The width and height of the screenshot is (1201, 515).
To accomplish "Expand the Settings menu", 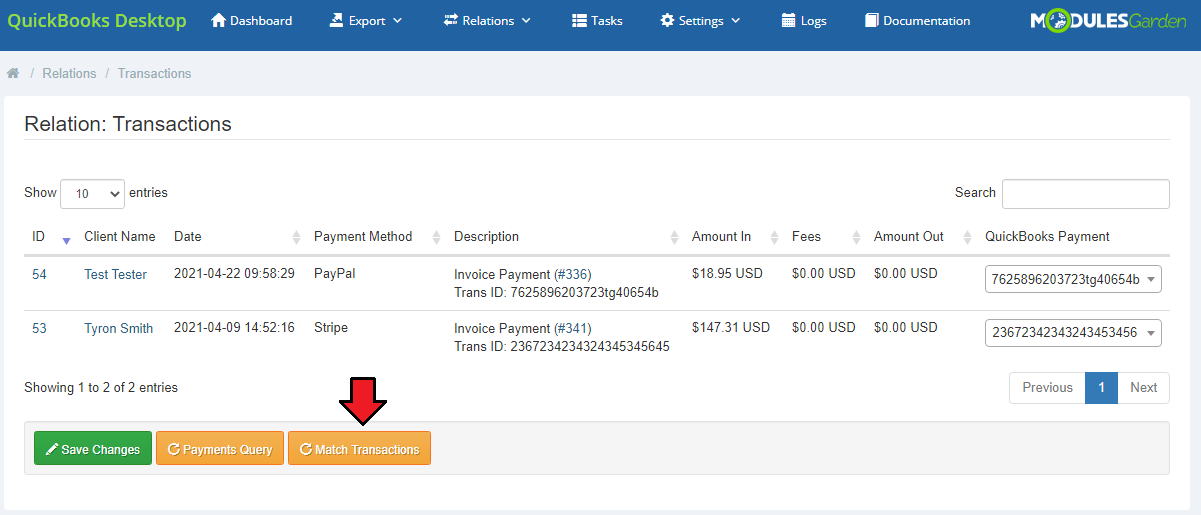I will pos(700,20).
